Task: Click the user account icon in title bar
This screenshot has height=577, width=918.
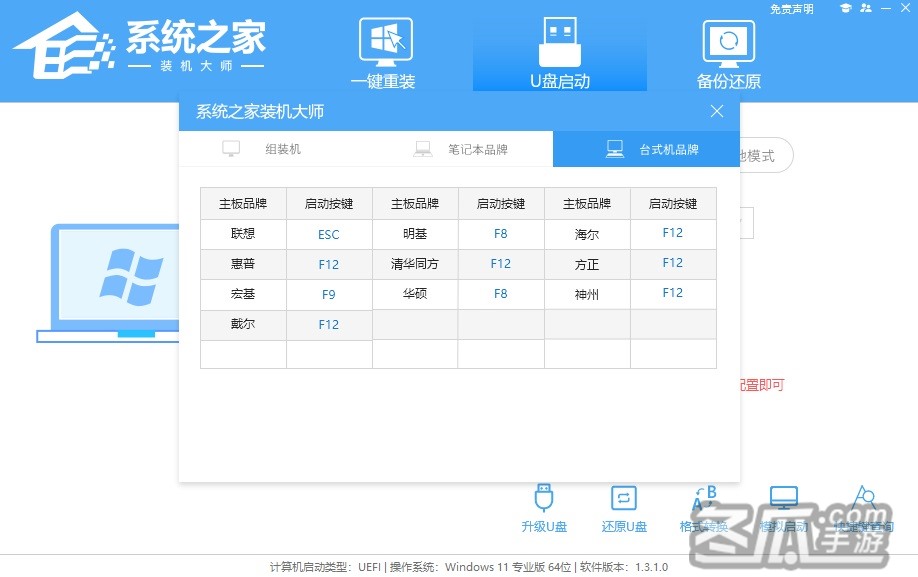Action: [x=864, y=9]
